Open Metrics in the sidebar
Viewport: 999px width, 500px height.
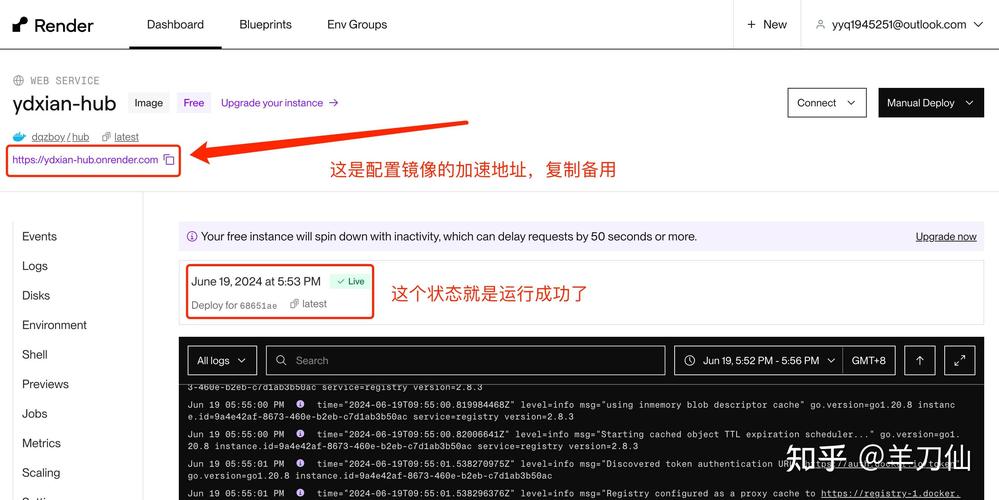pyautogui.click(x=41, y=443)
